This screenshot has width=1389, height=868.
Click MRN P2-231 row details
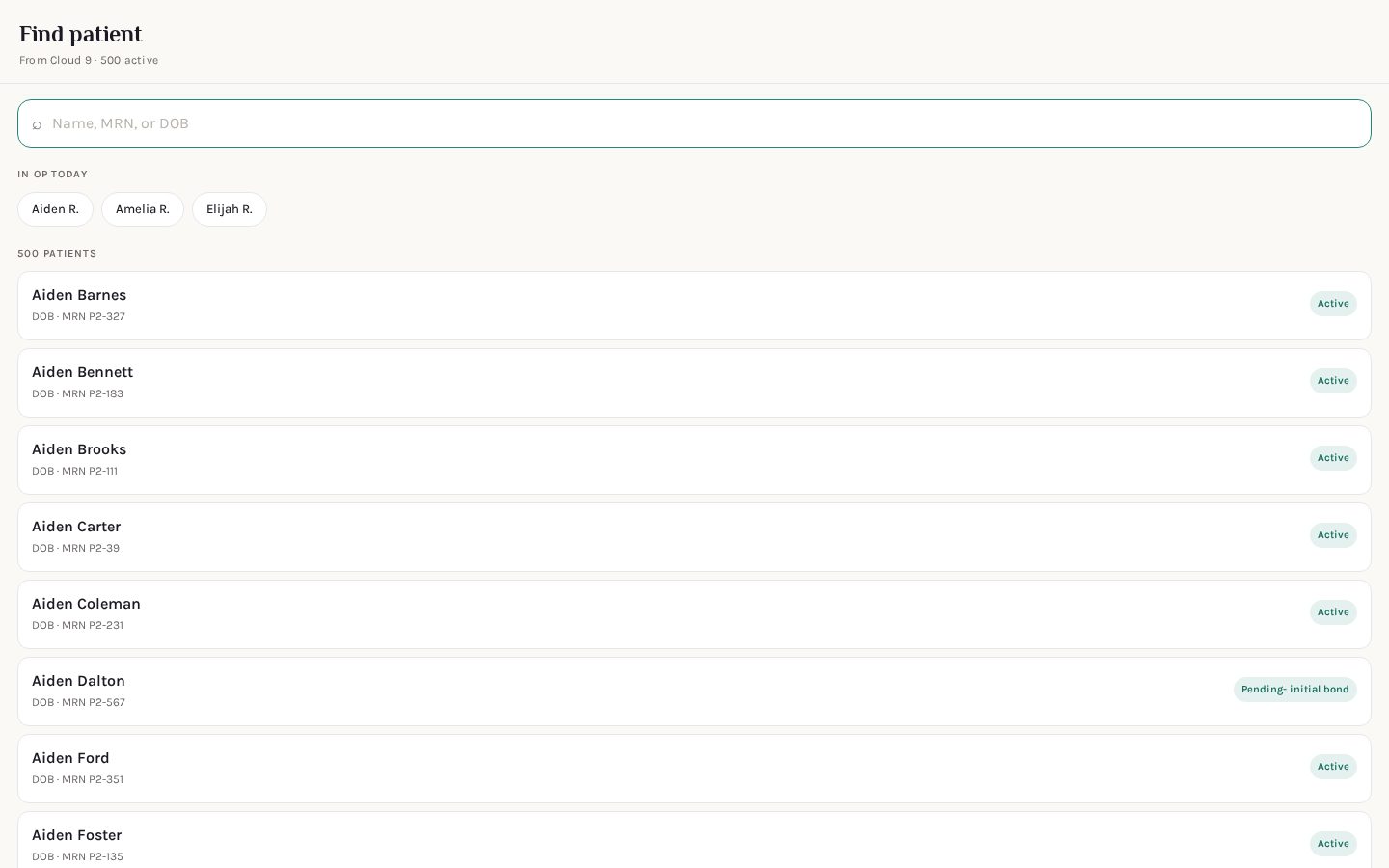pyautogui.click(x=77, y=625)
